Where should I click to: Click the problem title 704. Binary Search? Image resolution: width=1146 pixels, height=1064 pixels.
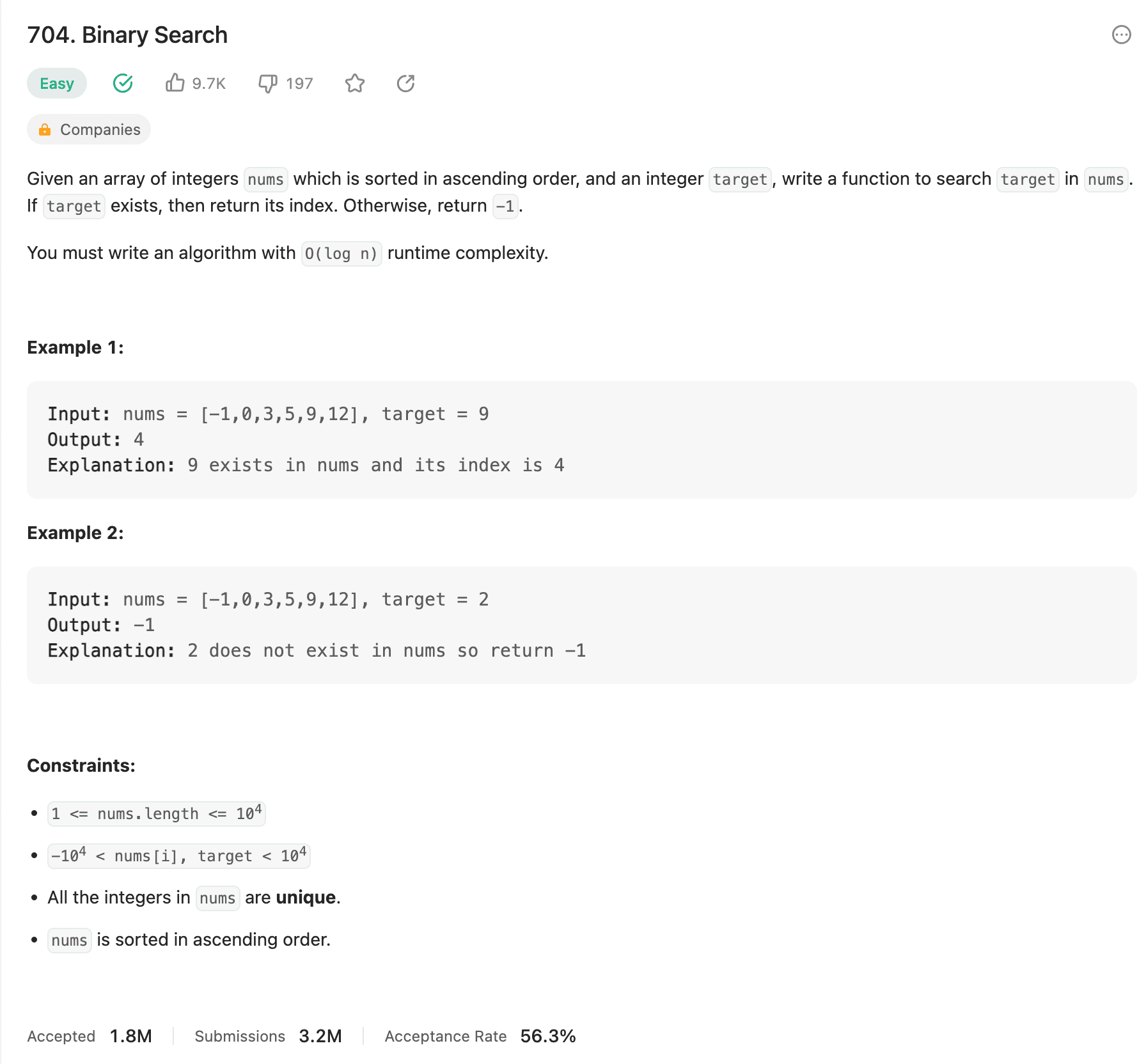coord(127,35)
